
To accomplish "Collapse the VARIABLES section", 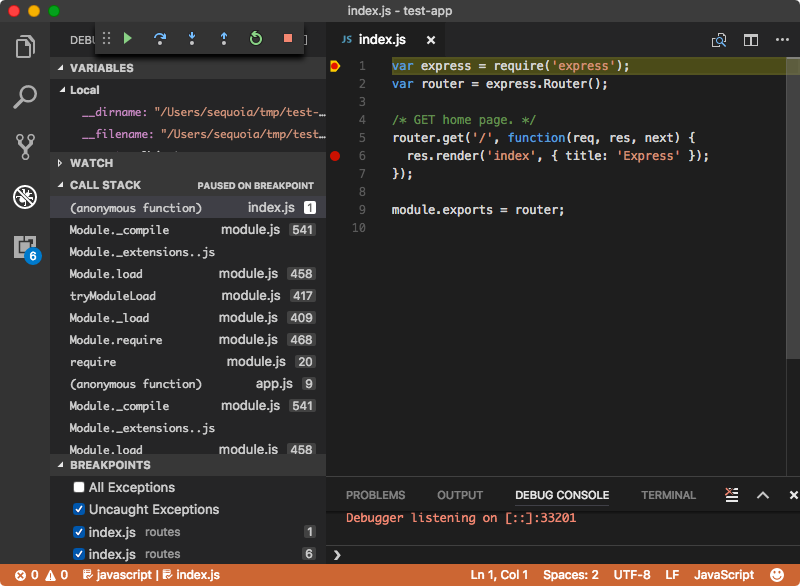I will pos(188,68).
